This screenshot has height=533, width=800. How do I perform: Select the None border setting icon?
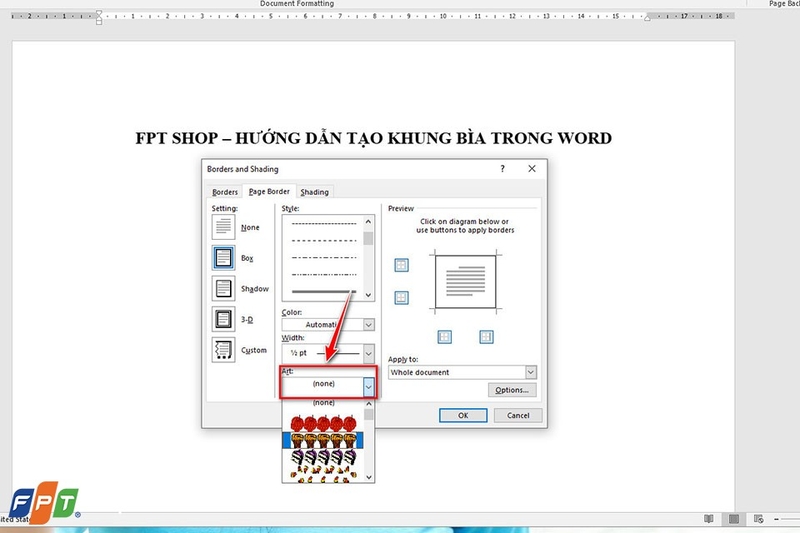[x=223, y=227]
